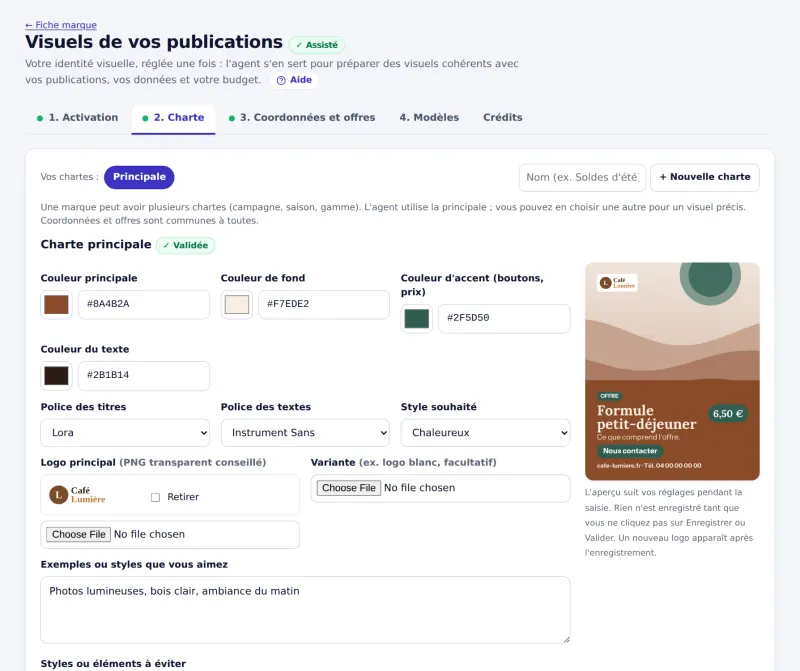This screenshot has height=671, width=800.
Task: Go to the 4. Modèles tab
Action: 429,118
